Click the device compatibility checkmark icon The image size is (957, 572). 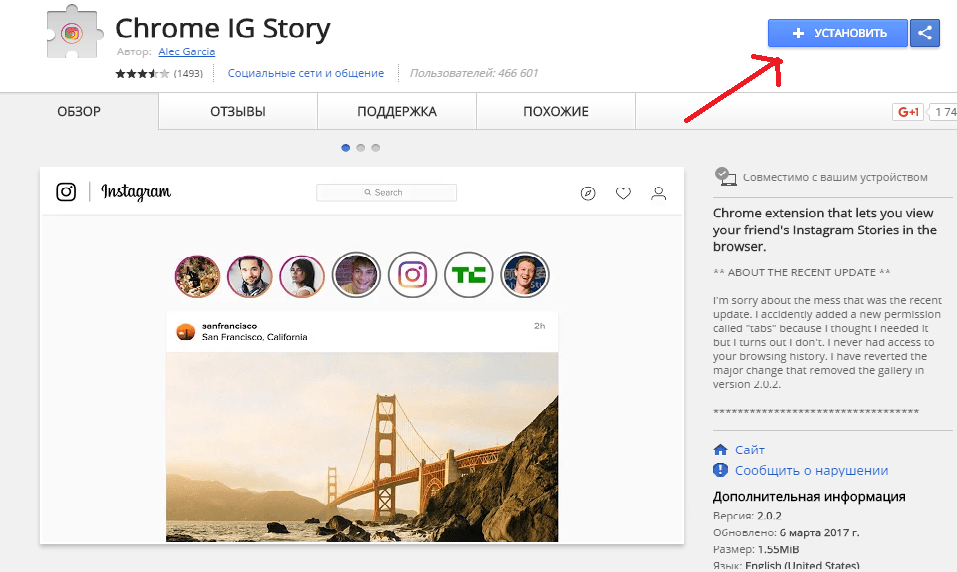pos(725,177)
